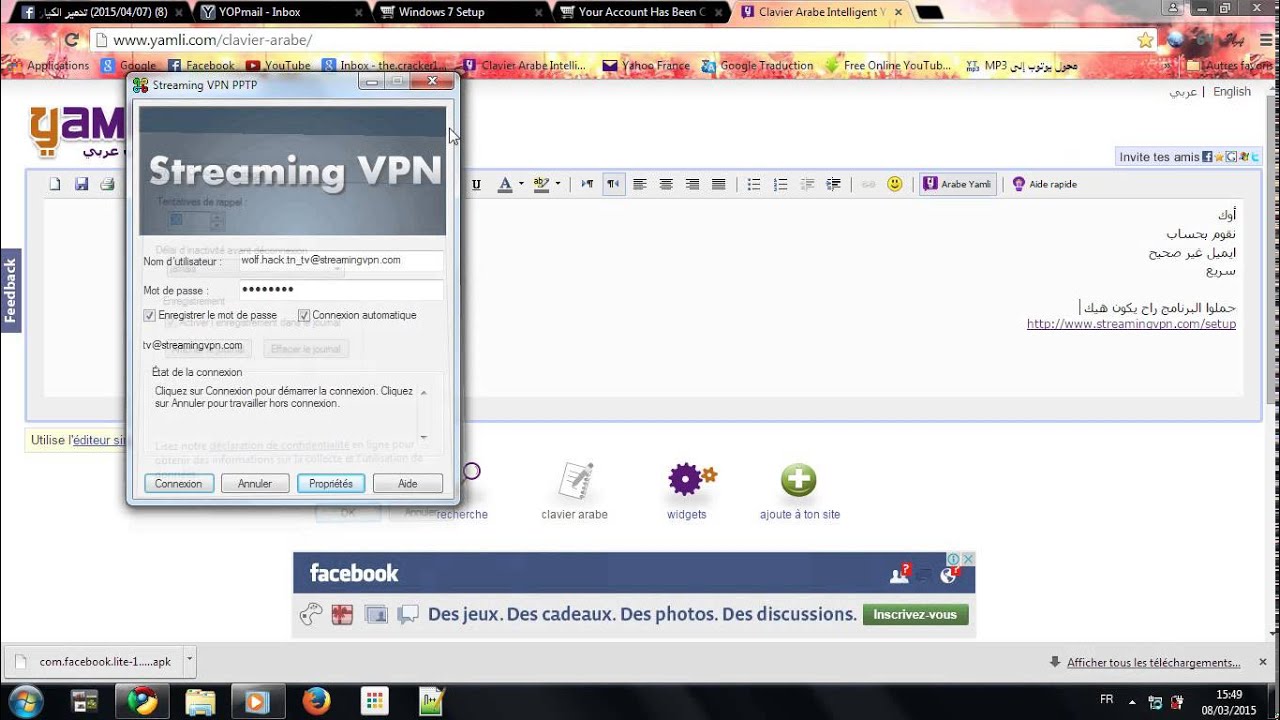Toggle Connexion automatique checkbox
Image resolution: width=1280 pixels, height=720 pixels.
click(x=304, y=315)
